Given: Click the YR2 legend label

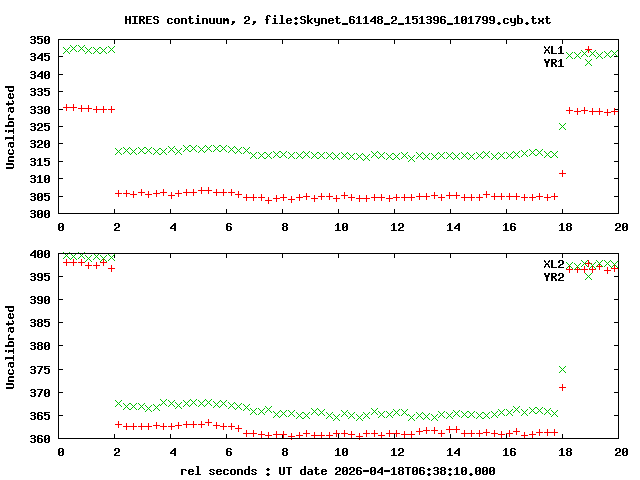Looking at the screenshot, I should (x=553, y=277).
